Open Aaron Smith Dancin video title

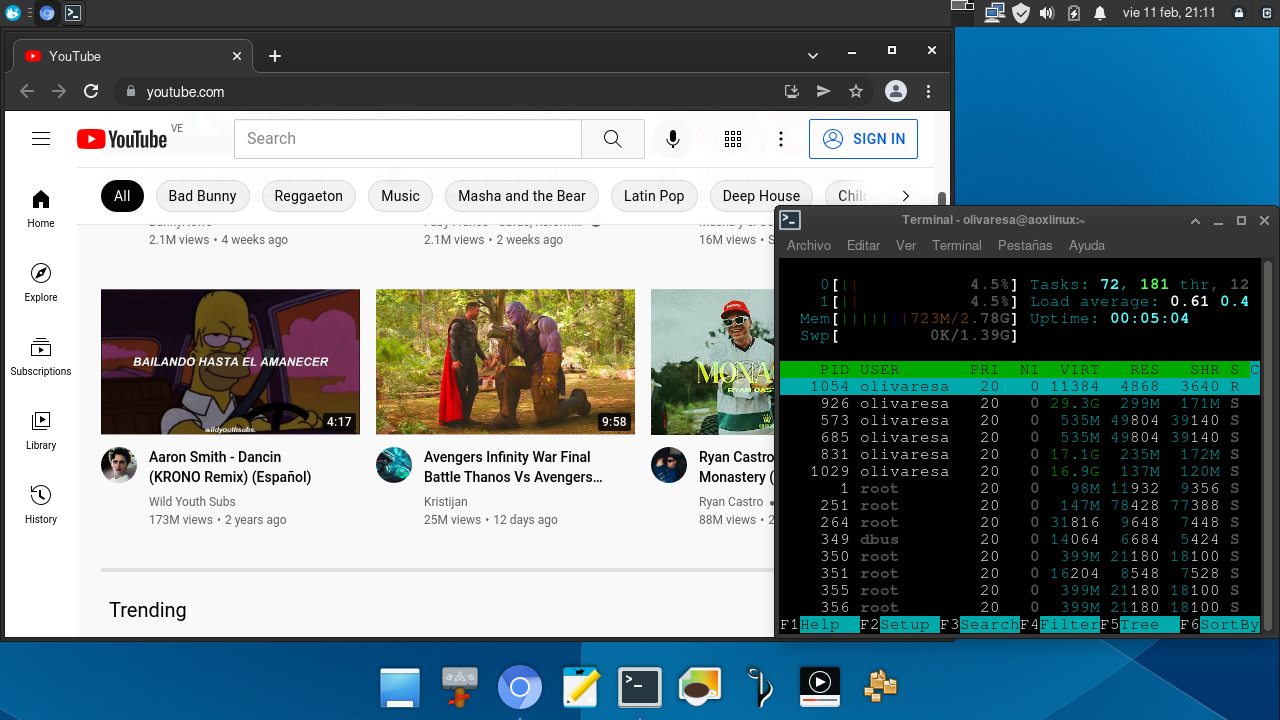coord(230,467)
